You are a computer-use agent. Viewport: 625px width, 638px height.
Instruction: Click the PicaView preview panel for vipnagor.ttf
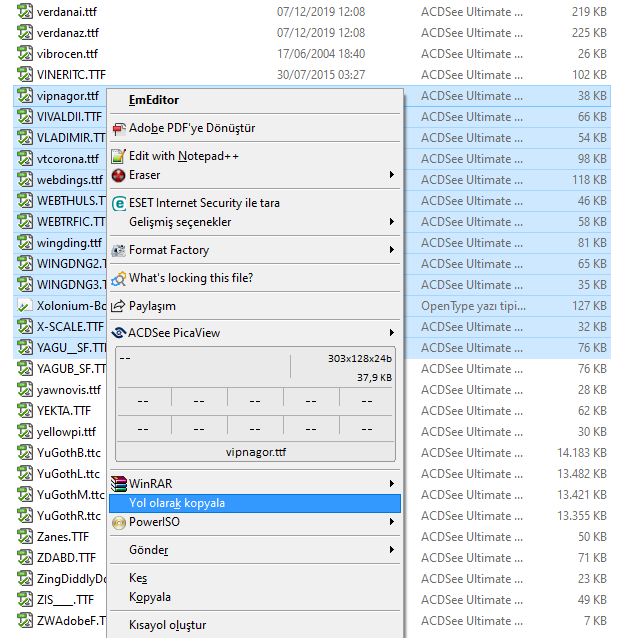(255, 404)
